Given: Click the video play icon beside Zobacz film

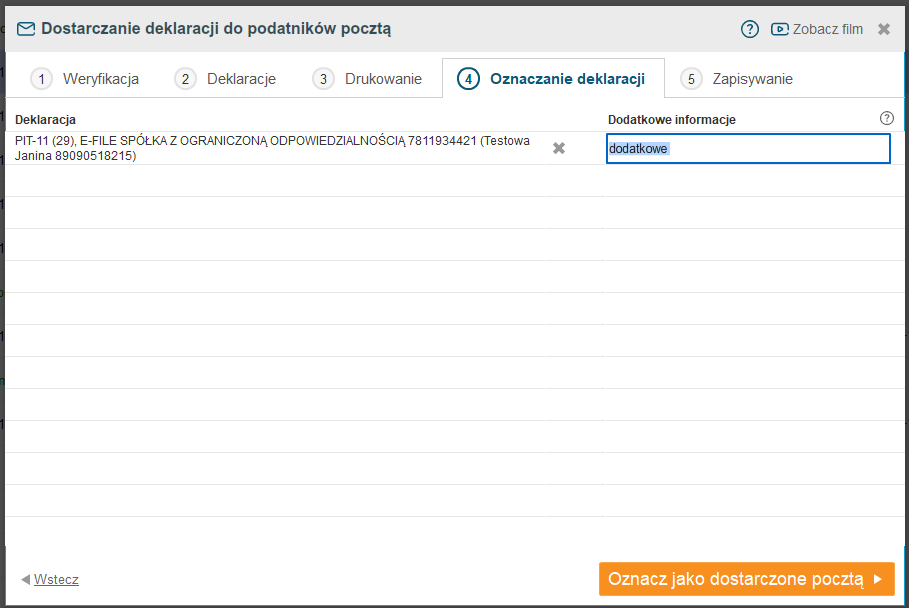Looking at the screenshot, I should pyautogui.click(x=780, y=29).
